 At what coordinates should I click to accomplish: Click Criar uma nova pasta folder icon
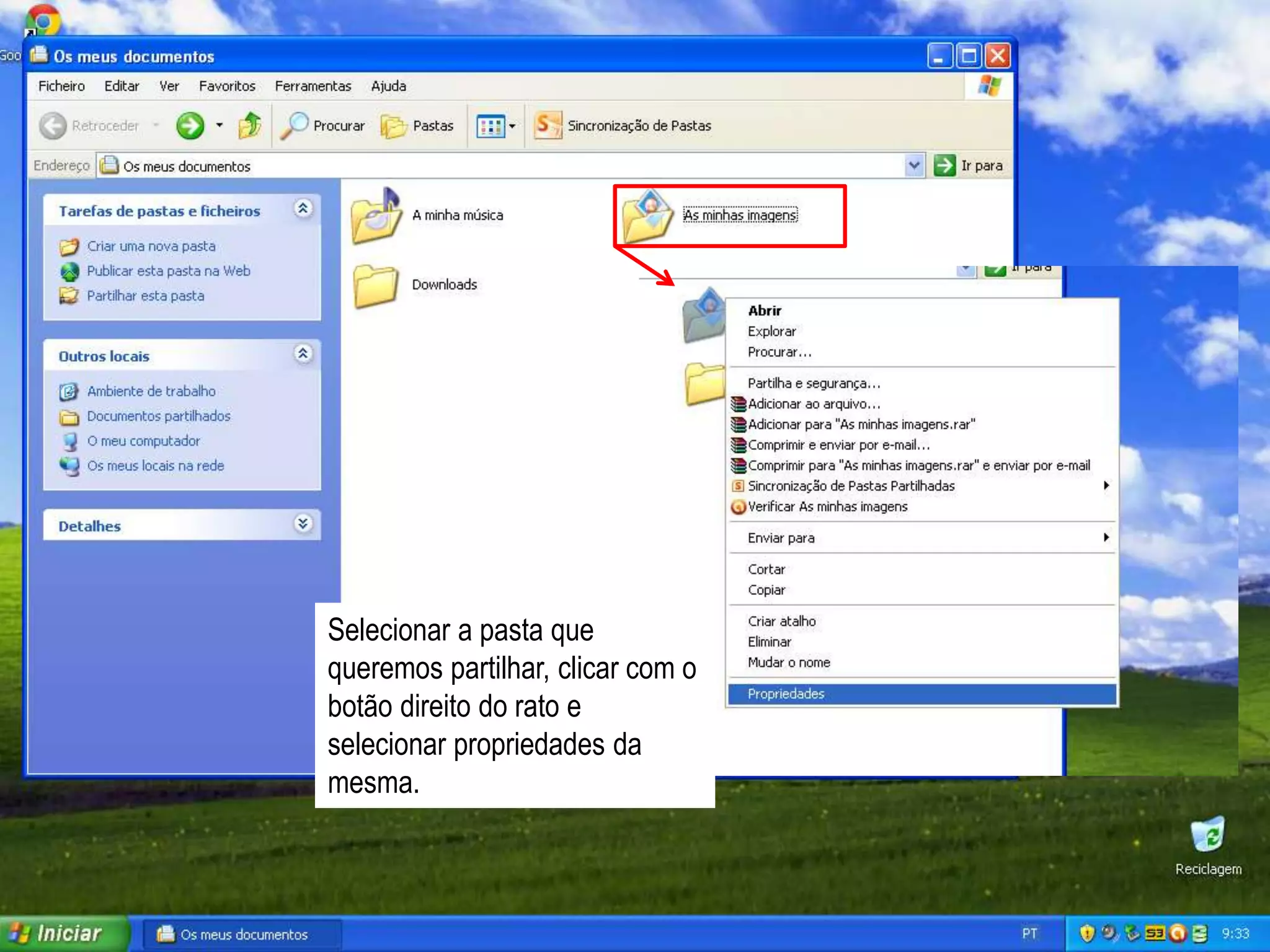click(x=69, y=247)
